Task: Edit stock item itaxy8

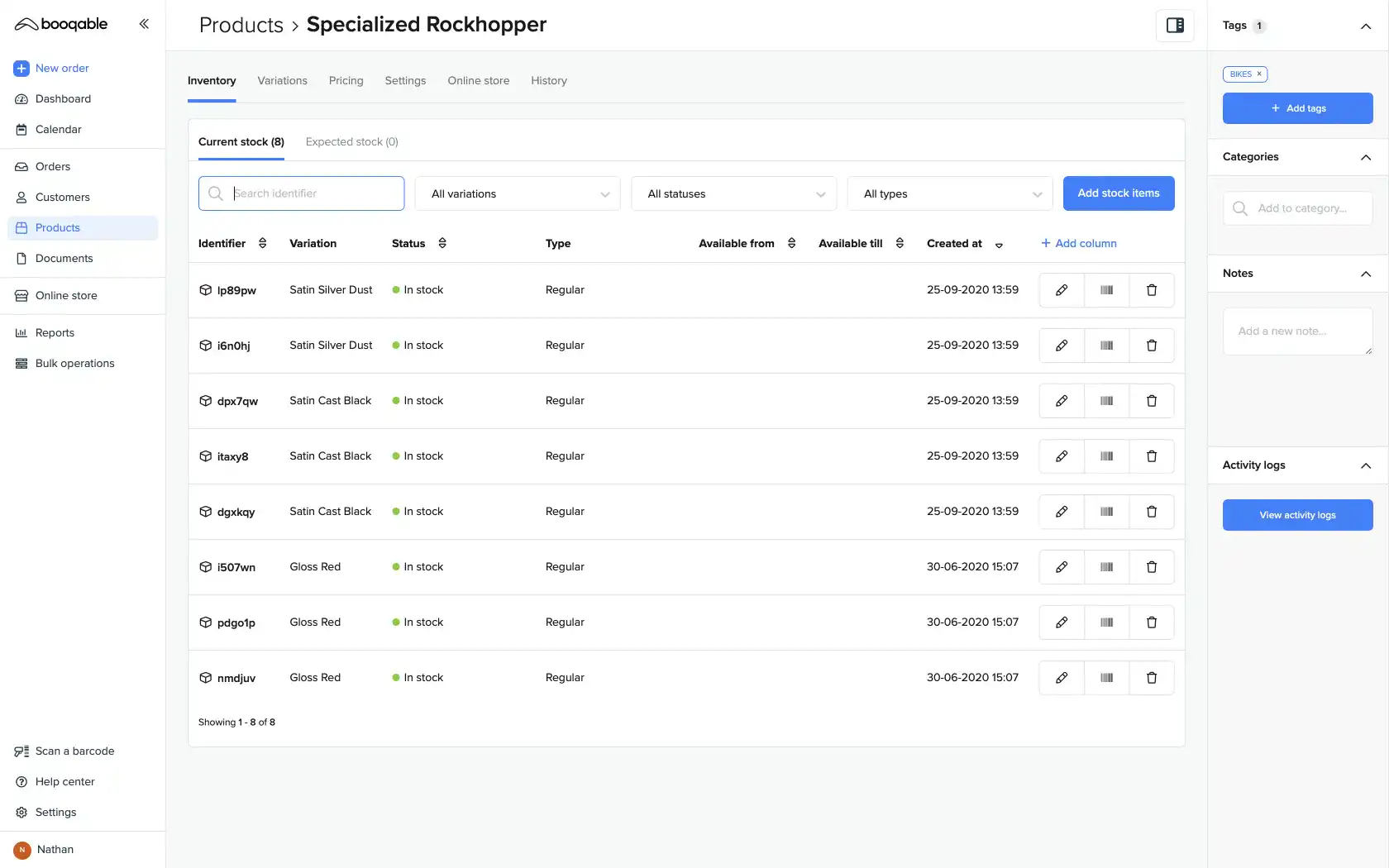Action: point(1062,456)
